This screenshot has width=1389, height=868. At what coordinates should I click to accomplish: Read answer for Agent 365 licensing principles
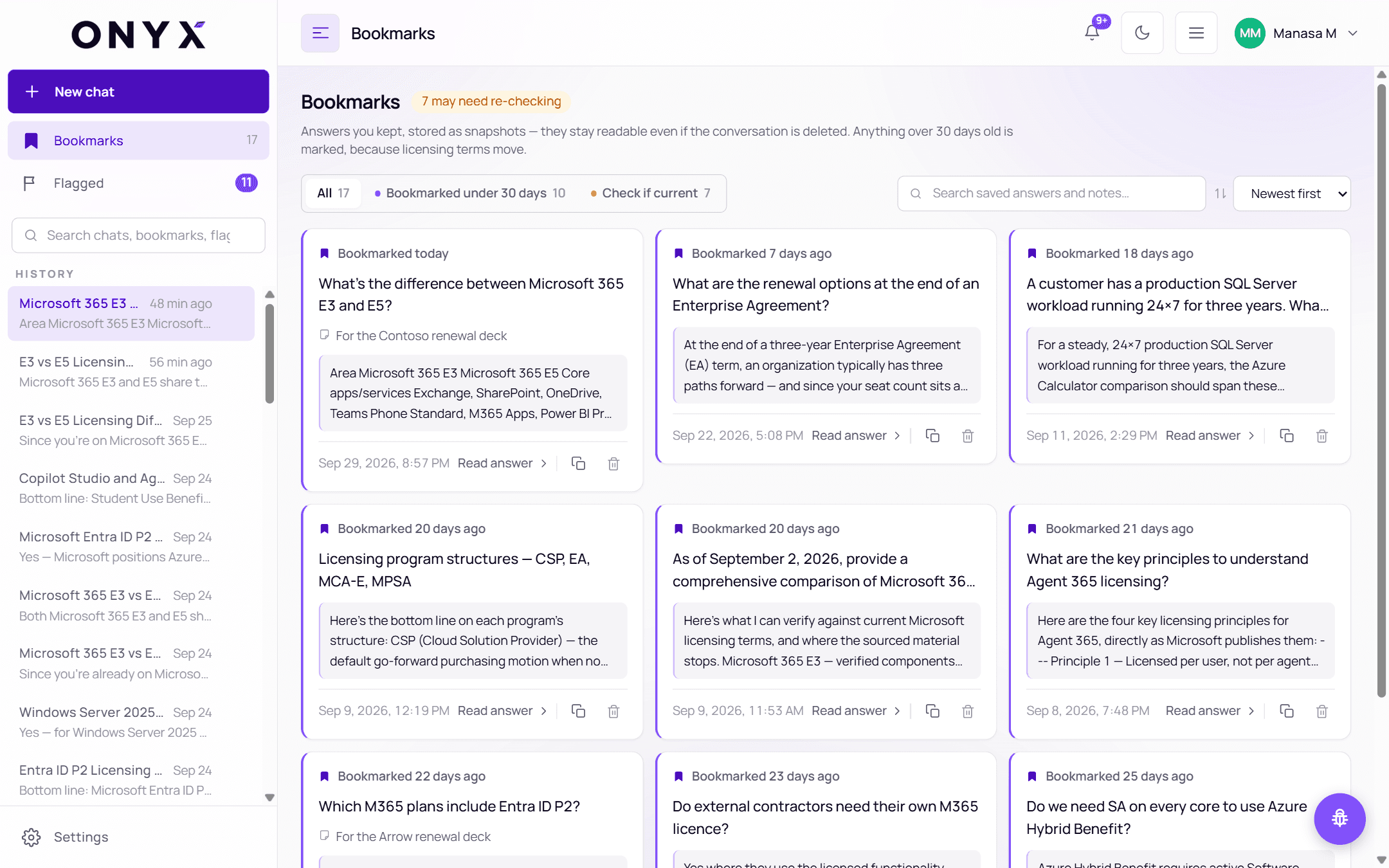[x=1210, y=711]
